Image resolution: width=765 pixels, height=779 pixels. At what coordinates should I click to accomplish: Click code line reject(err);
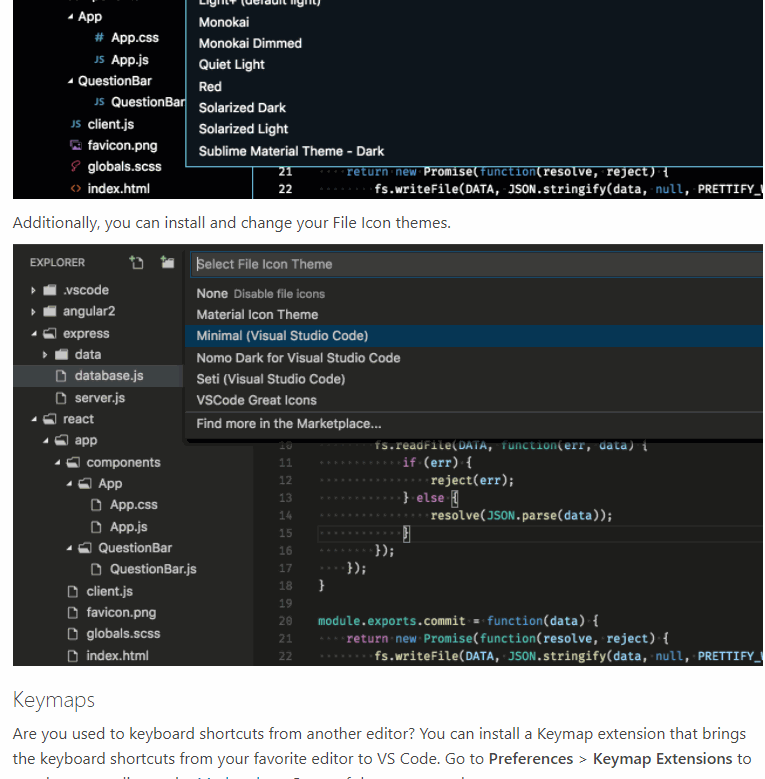click(472, 480)
